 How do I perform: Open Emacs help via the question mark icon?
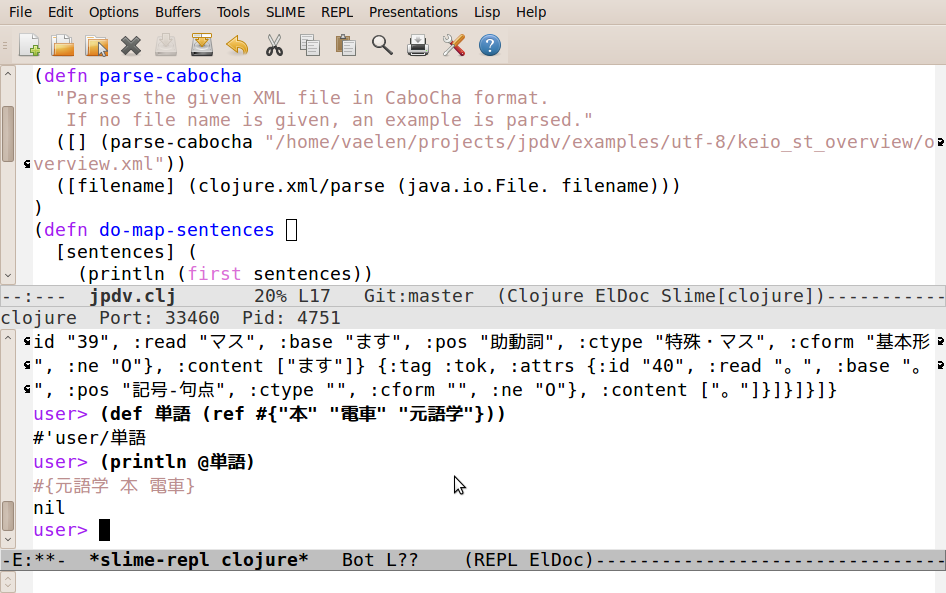[x=488, y=45]
